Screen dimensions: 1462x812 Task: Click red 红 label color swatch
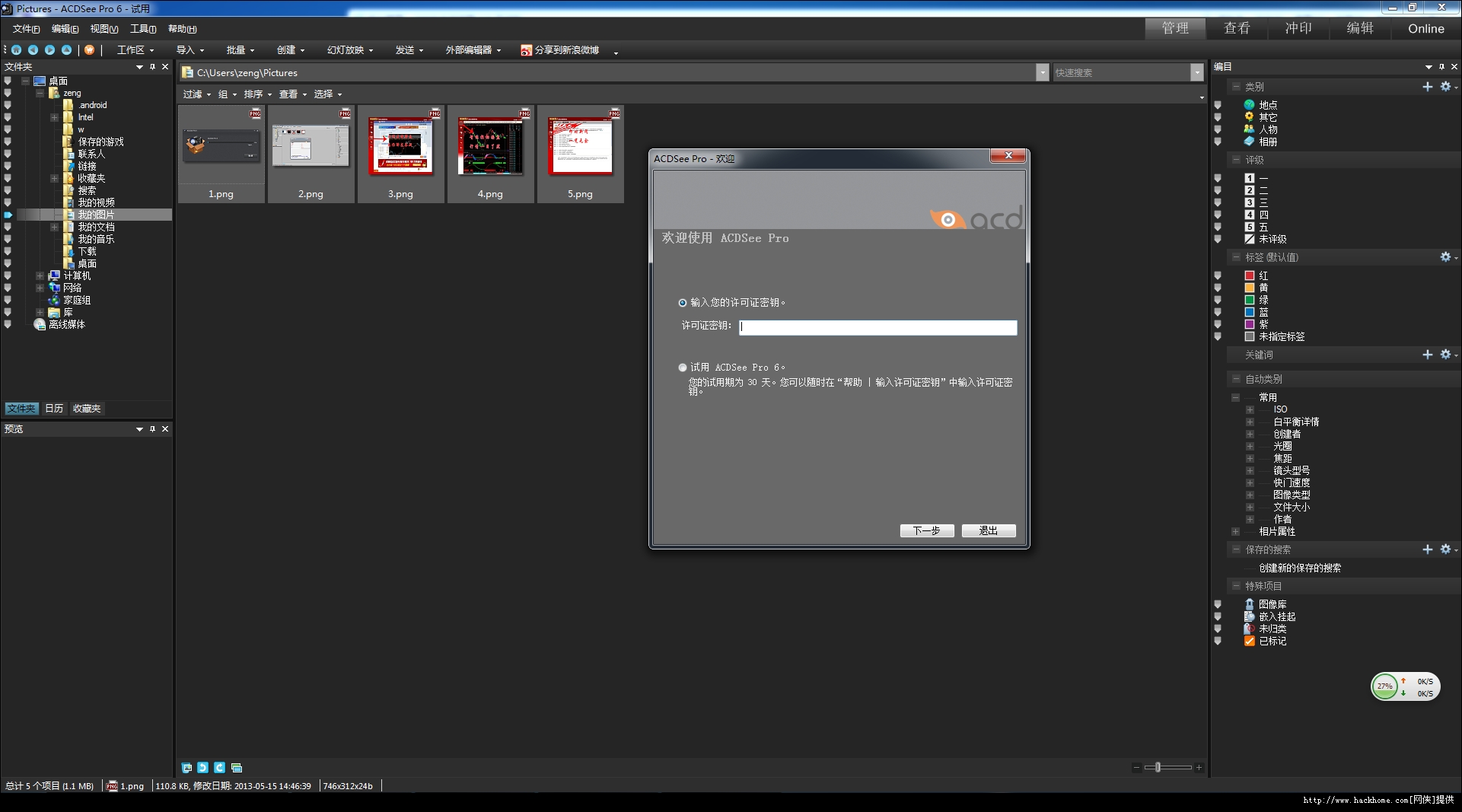pos(1249,275)
